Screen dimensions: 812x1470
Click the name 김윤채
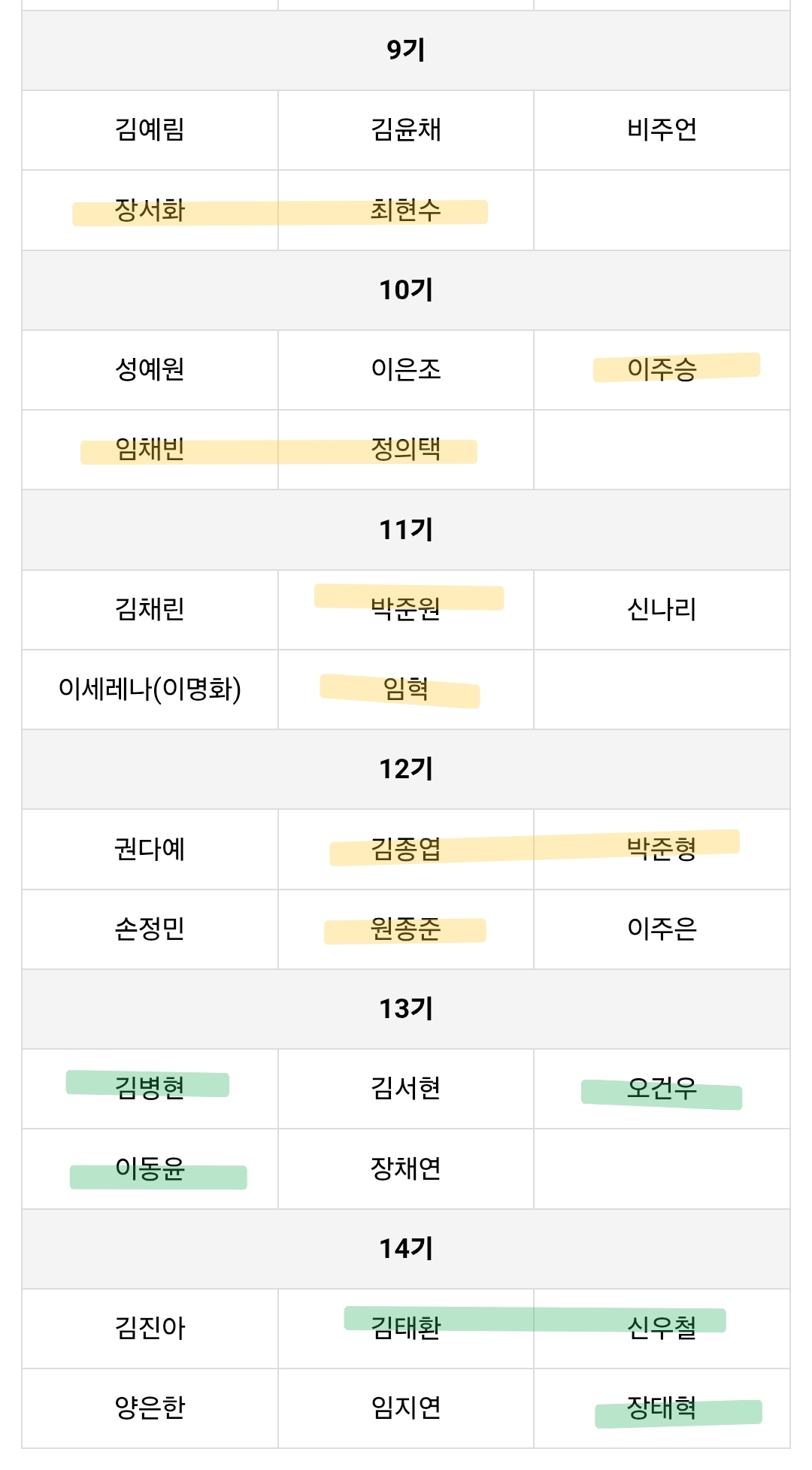point(406,129)
